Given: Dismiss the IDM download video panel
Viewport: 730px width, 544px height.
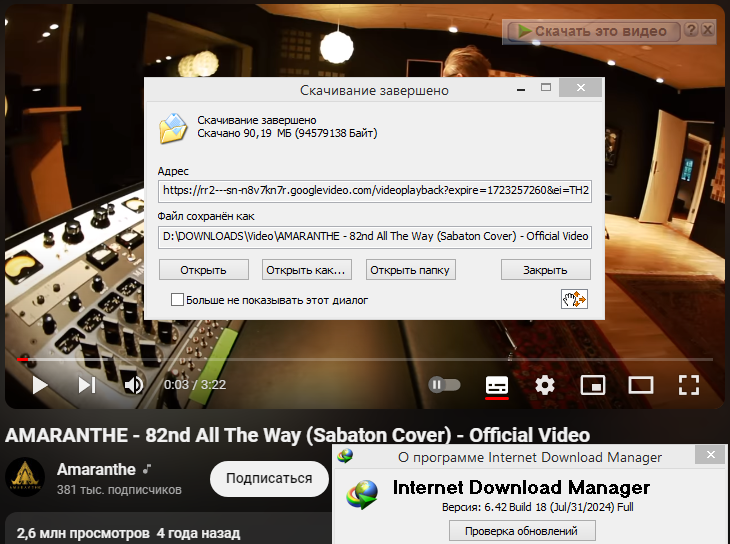Looking at the screenshot, I should [x=708, y=30].
